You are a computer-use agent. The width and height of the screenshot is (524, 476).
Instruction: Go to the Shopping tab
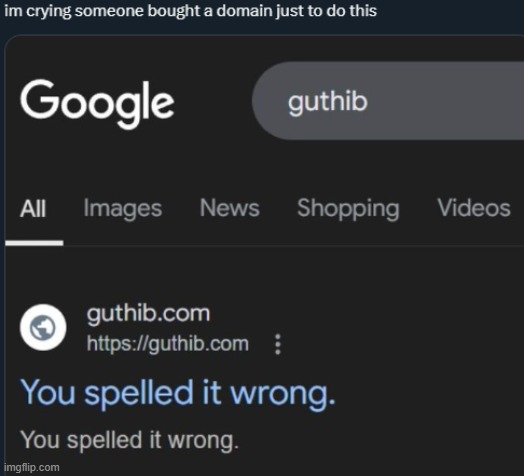click(348, 209)
